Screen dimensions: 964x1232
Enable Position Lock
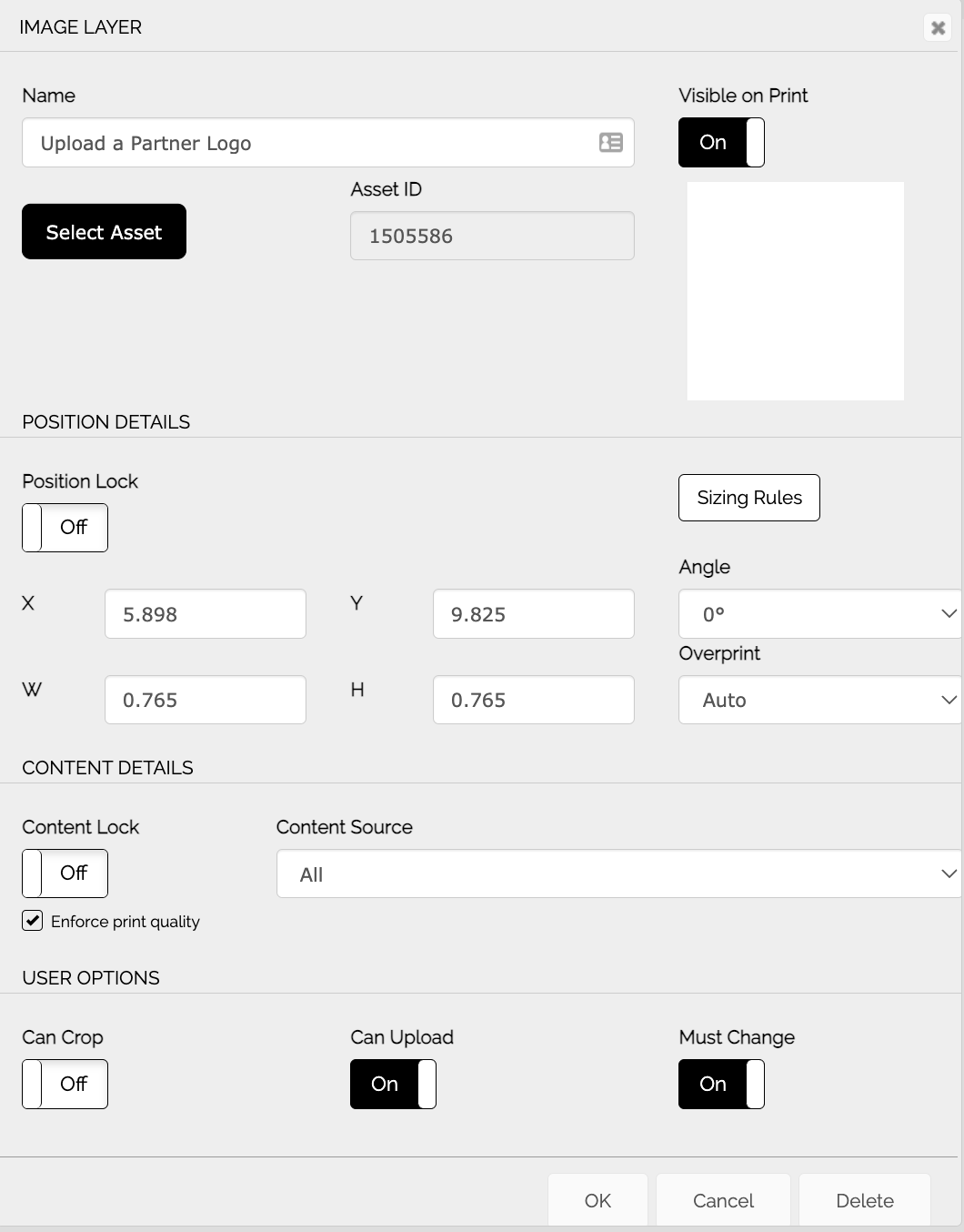[x=64, y=528]
